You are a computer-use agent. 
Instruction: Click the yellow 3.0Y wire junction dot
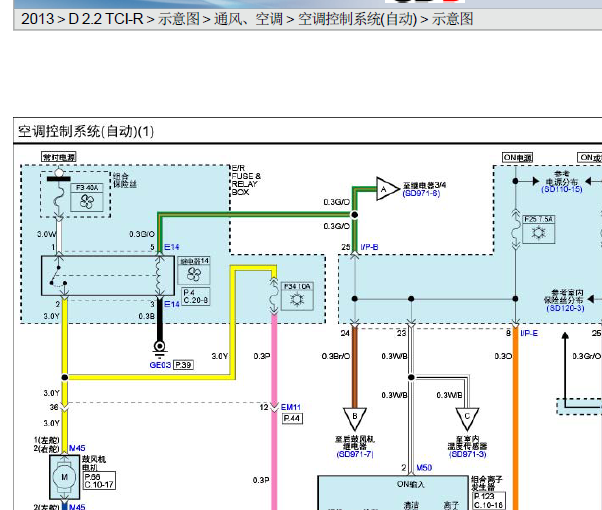pos(64,378)
